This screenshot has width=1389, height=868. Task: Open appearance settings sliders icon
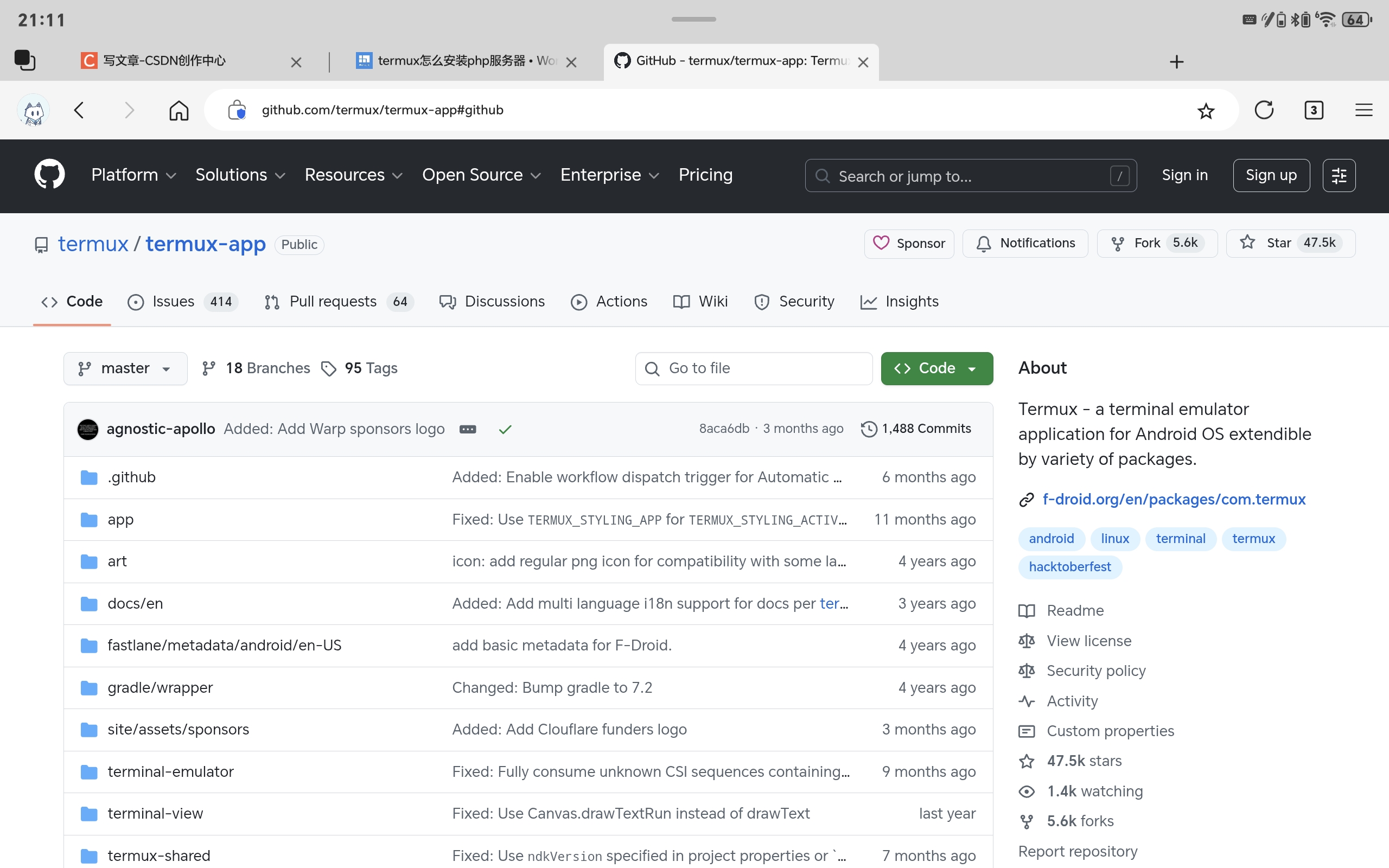[1339, 175]
